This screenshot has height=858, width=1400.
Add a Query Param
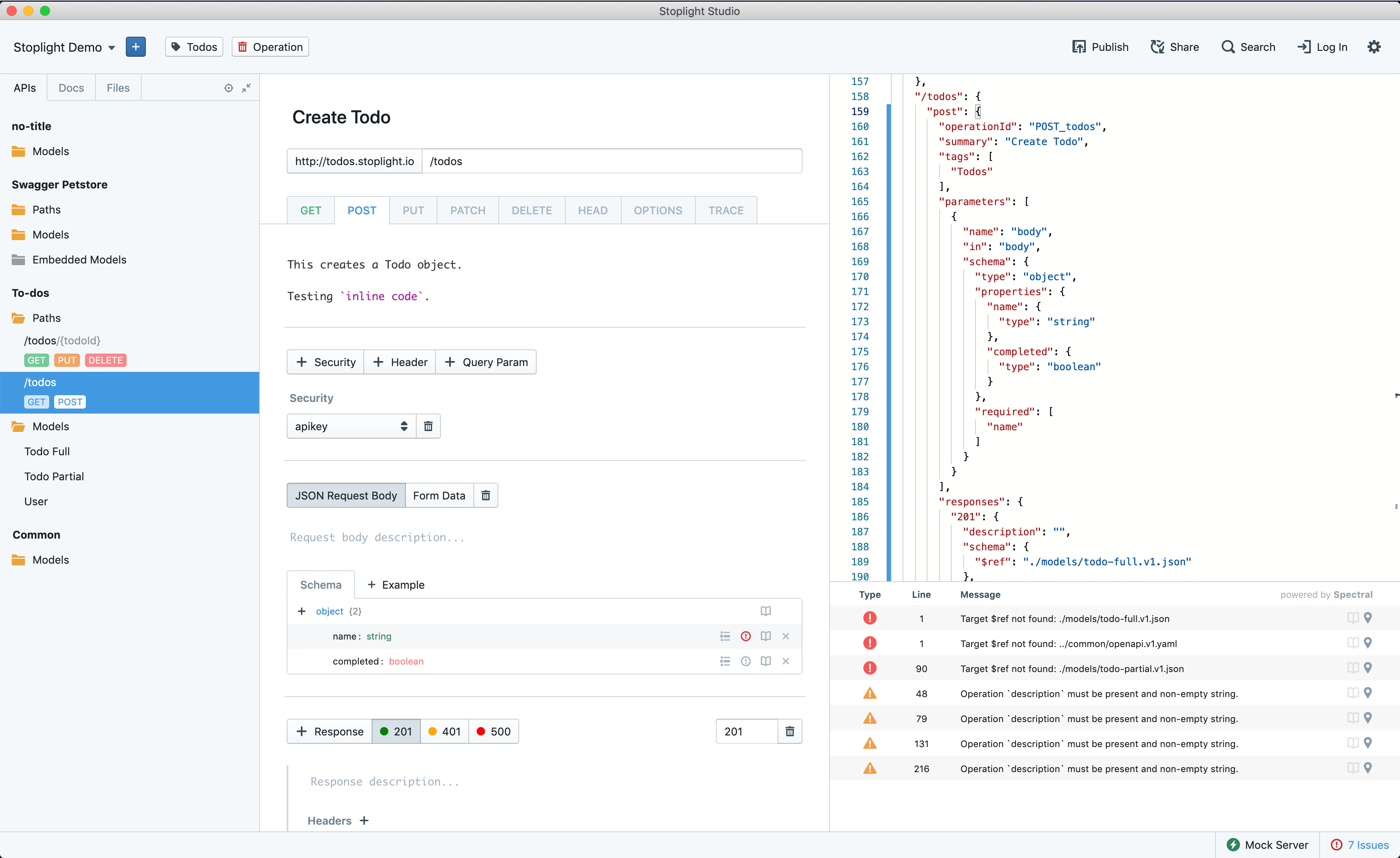486,361
